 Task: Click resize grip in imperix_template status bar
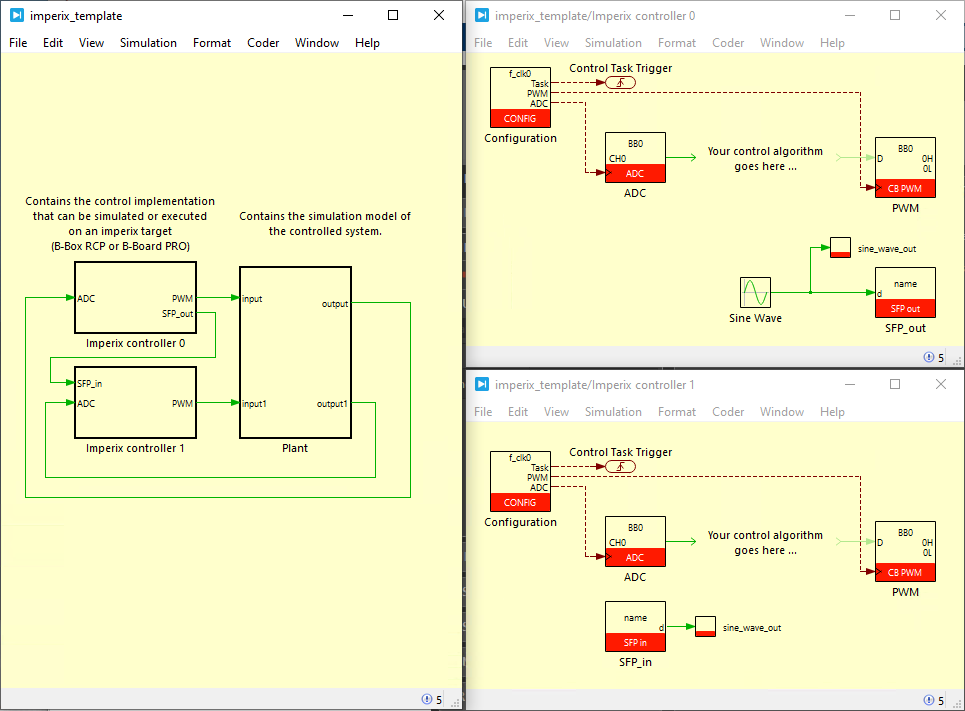[x=455, y=702]
